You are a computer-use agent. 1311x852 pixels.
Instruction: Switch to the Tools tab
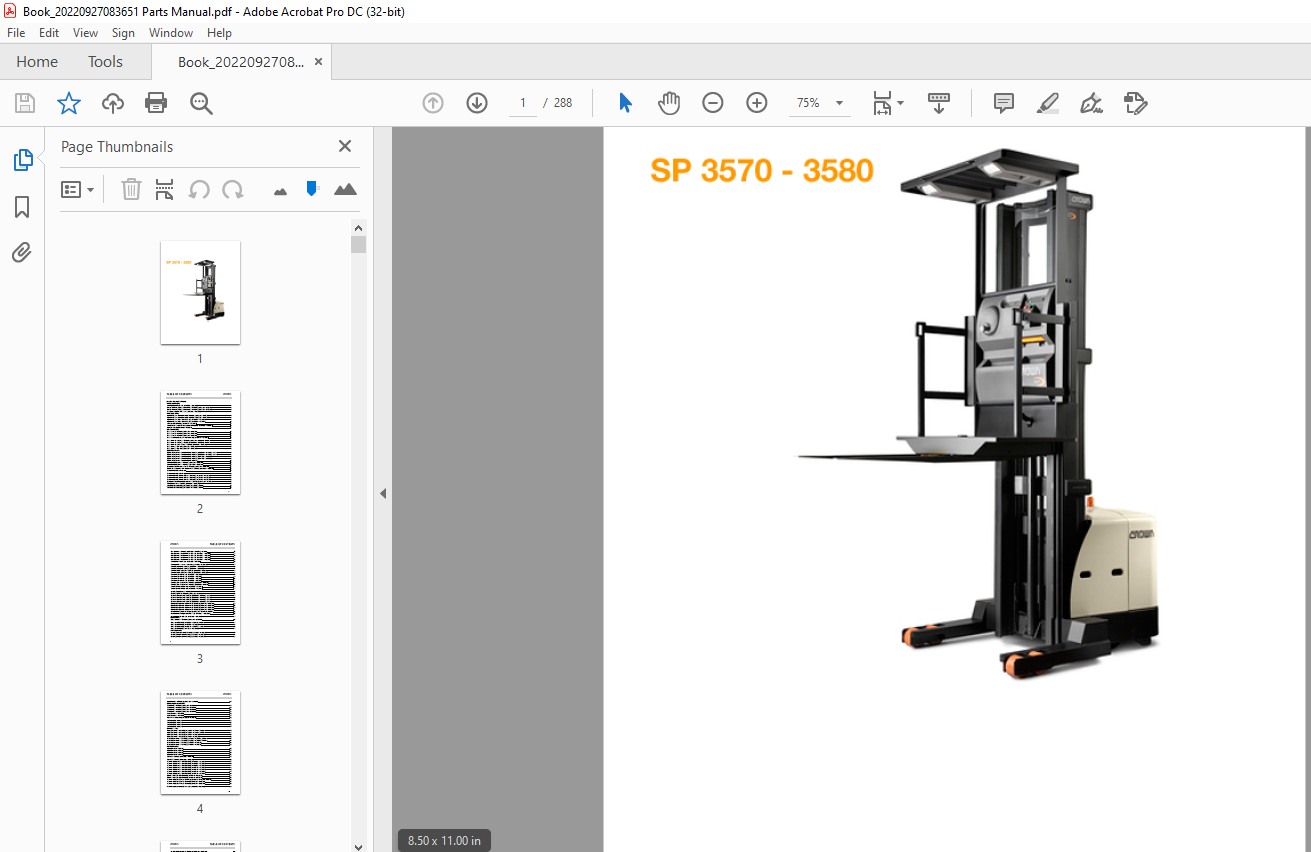pos(105,62)
